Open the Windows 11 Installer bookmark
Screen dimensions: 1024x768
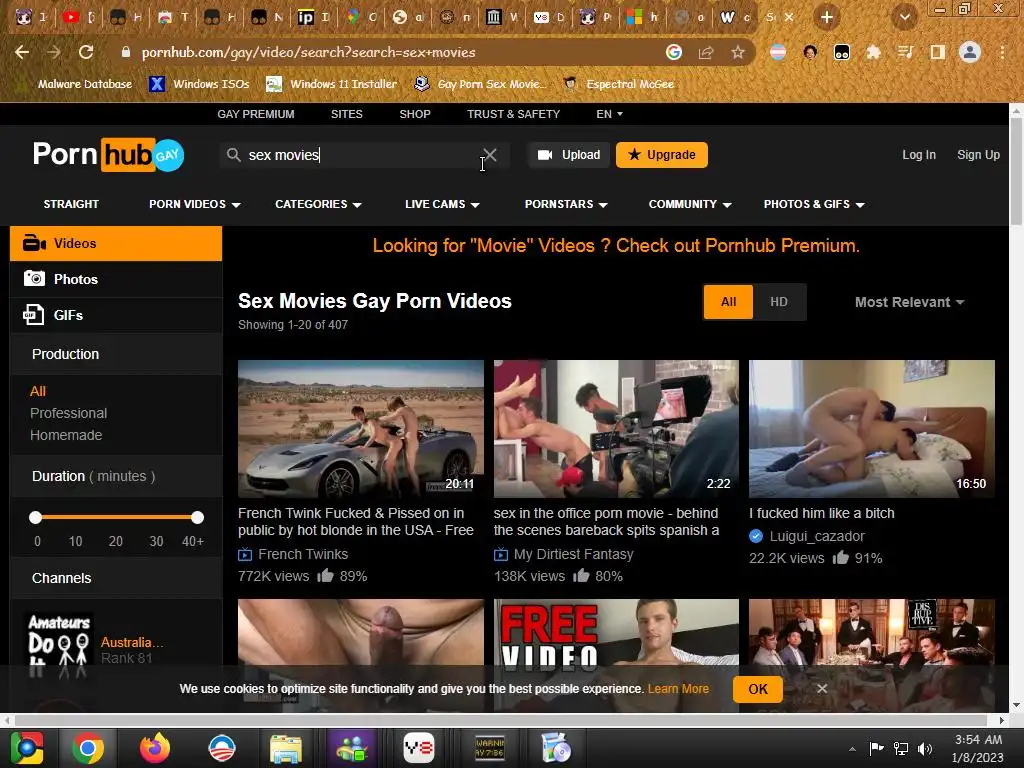332,84
